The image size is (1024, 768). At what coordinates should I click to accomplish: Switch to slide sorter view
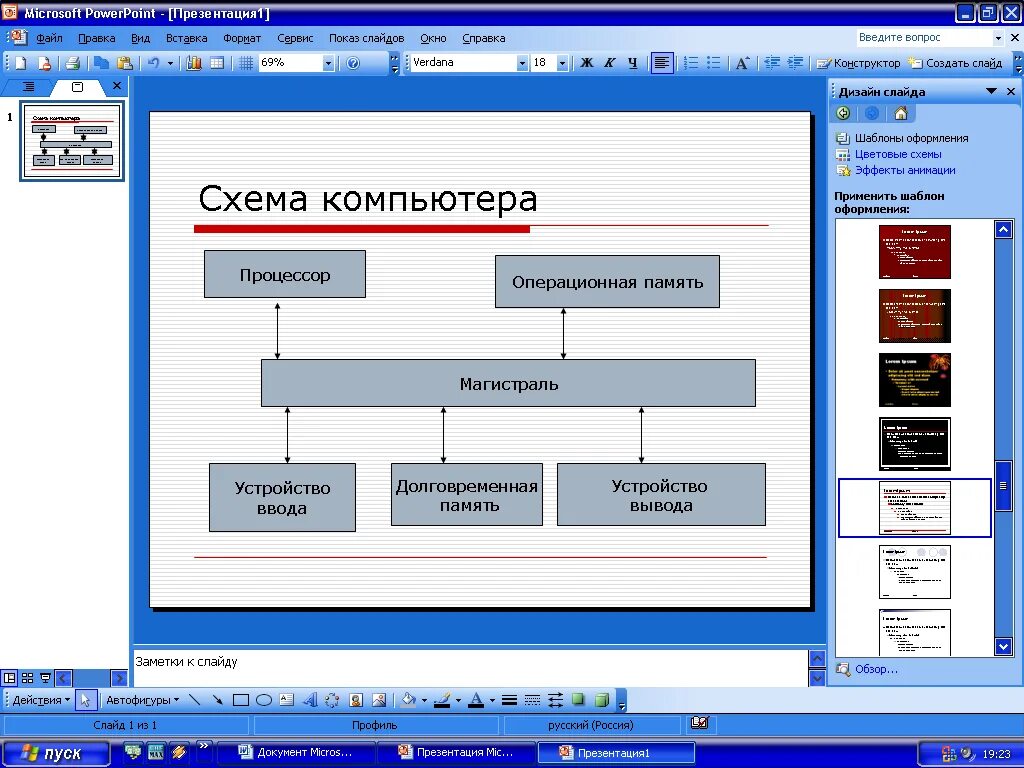(27, 678)
